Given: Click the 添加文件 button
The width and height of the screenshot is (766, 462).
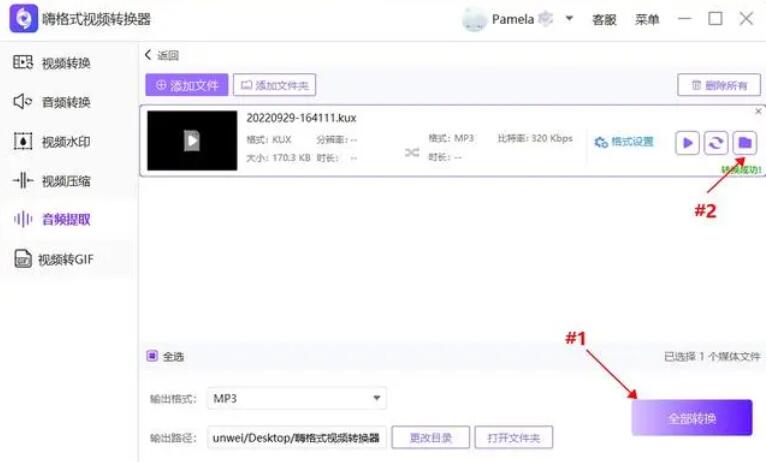Looking at the screenshot, I should coord(187,85).
